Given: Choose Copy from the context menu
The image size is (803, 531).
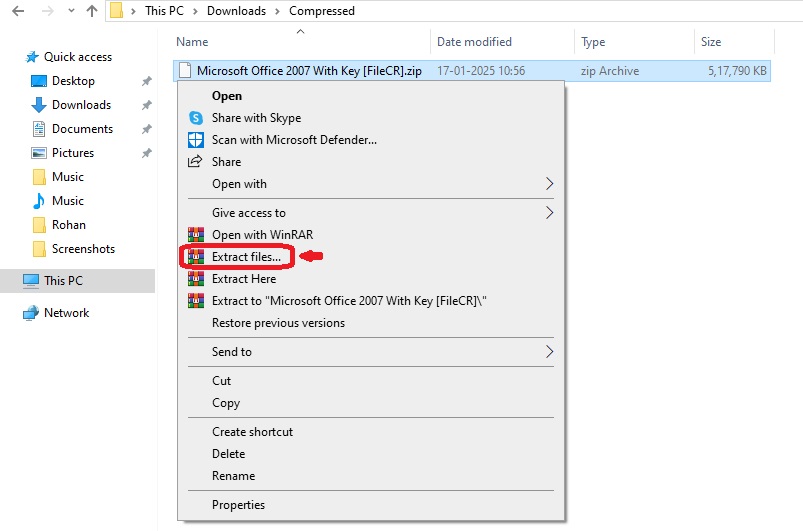Looking at the screenshot, I should point(226,403).
